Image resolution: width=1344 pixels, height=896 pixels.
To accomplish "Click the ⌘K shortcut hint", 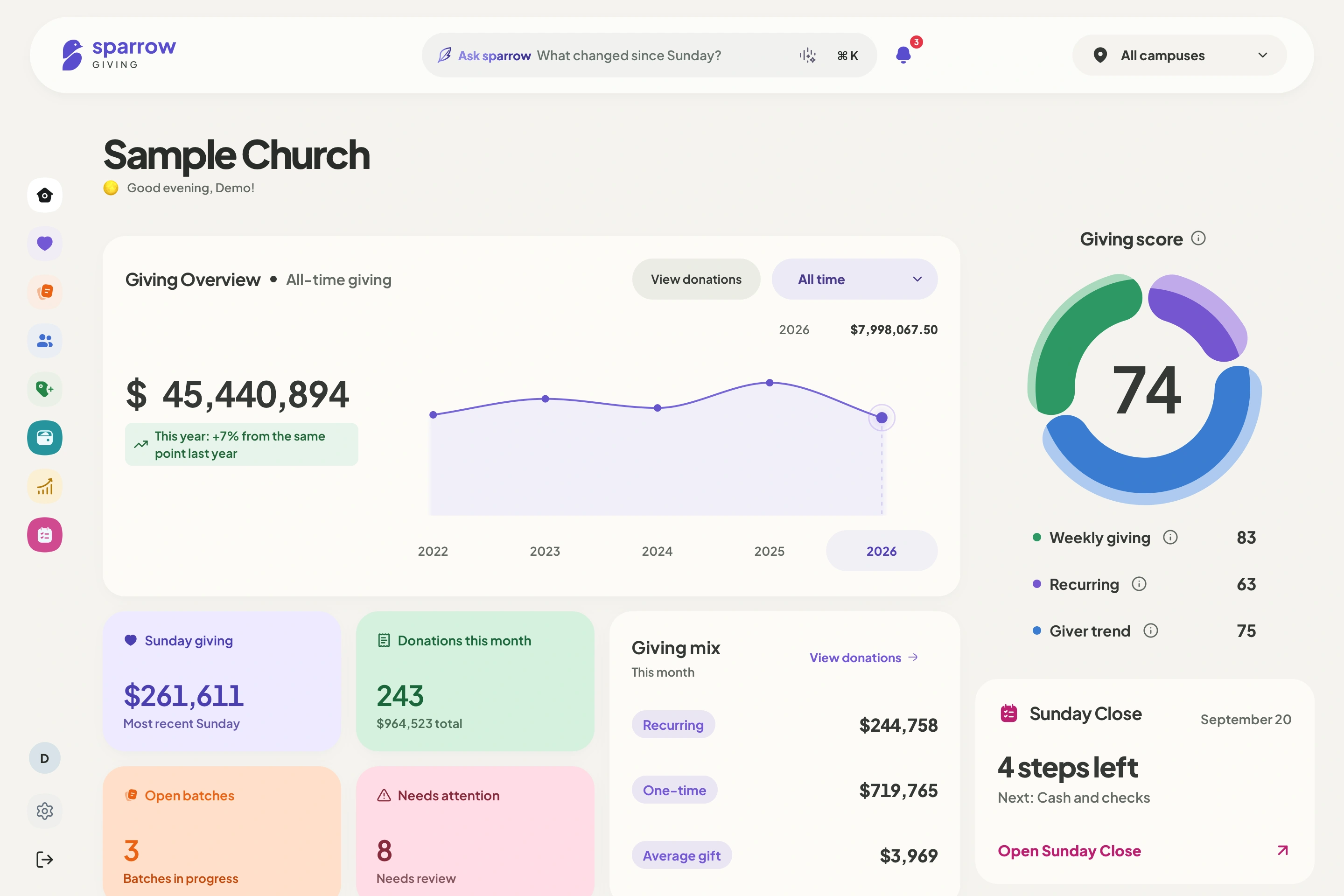I will (x=847, y=56).
